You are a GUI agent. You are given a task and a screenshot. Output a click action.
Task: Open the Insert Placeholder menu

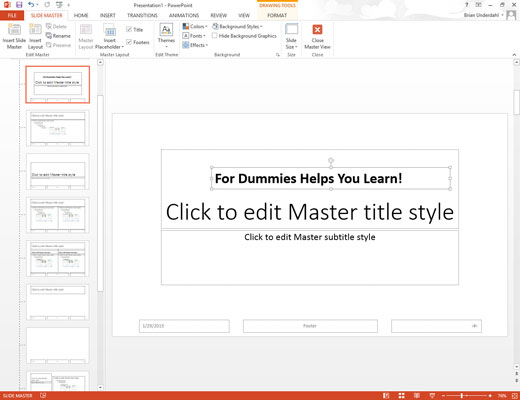(109, 36)
